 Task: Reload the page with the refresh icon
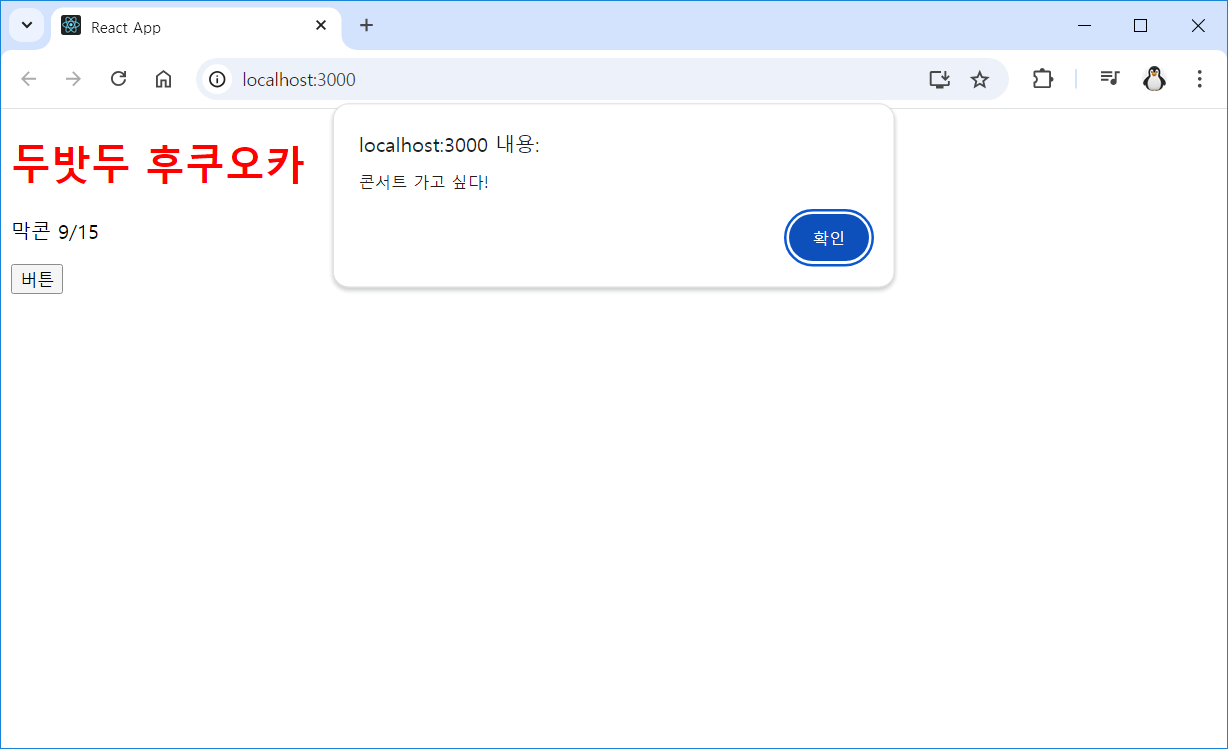pyautogui.click(x=118, y=79)
